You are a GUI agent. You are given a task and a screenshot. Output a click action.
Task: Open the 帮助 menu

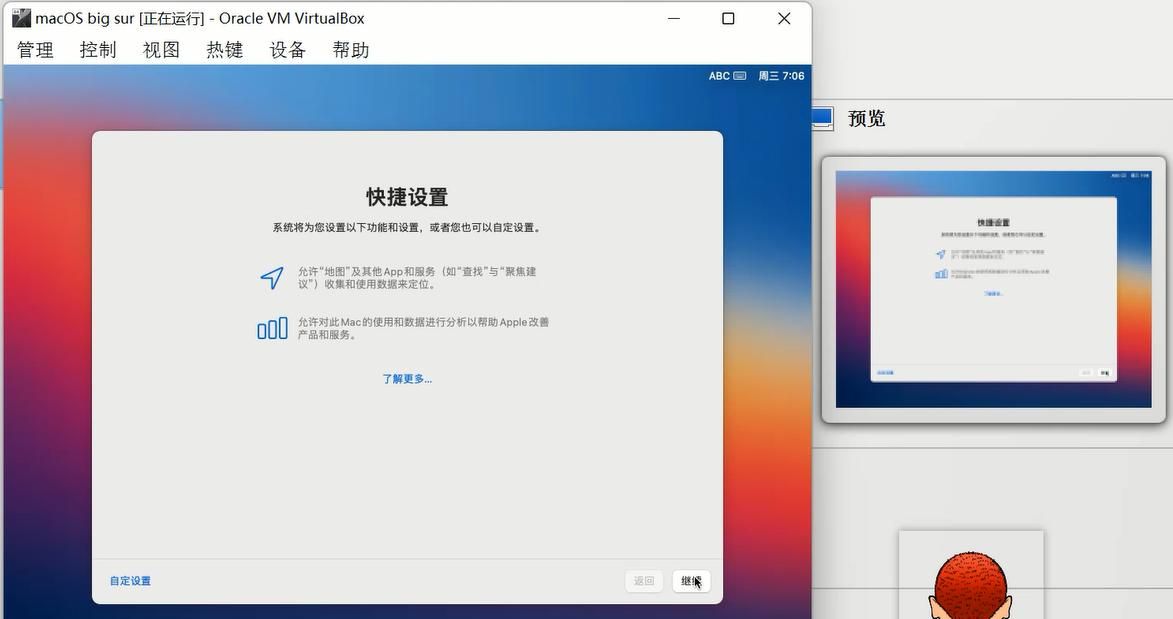pos(350,50)
